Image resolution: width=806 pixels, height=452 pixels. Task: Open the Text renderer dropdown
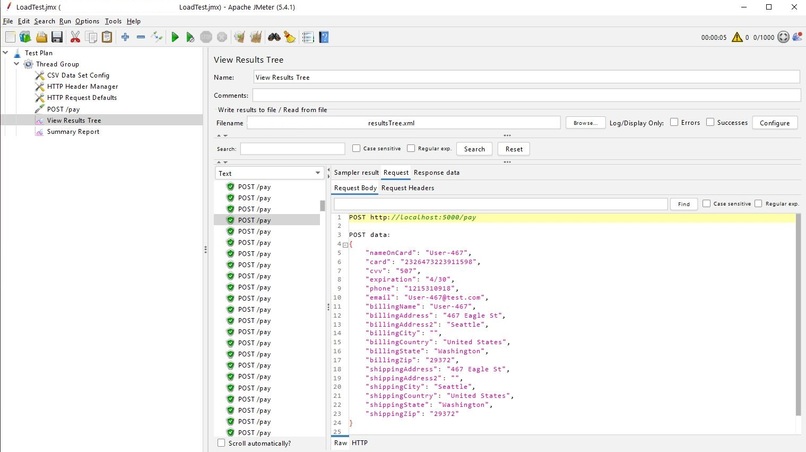(x=269, y=173)
